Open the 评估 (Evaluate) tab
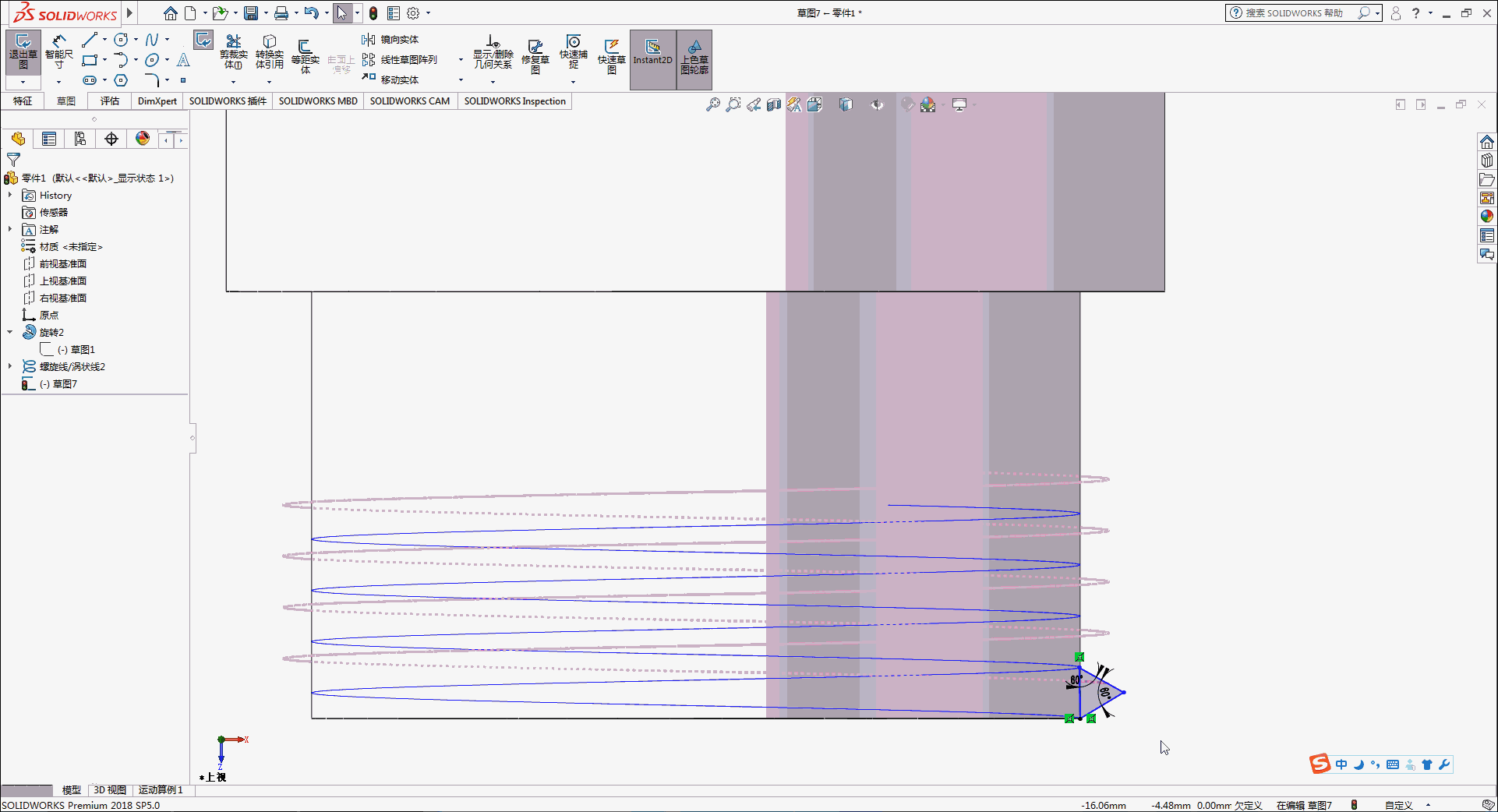Image resolution: width=1498 pixels, height=812 pixels. 110,101
